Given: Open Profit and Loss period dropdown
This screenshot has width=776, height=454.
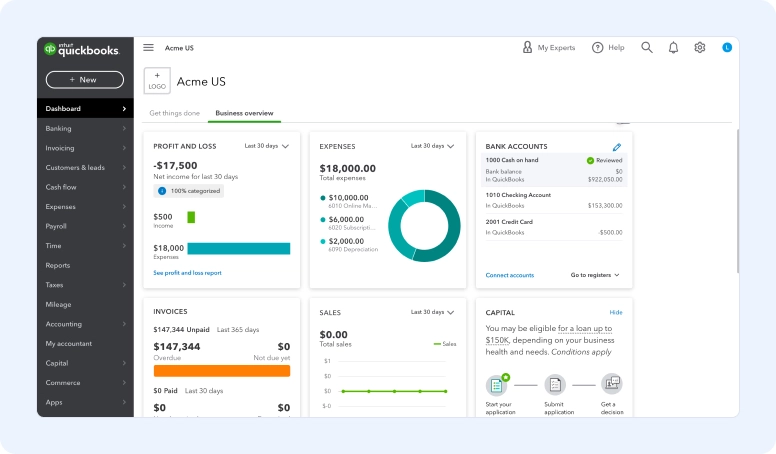Looking at the screenshot, I should 267,146.
